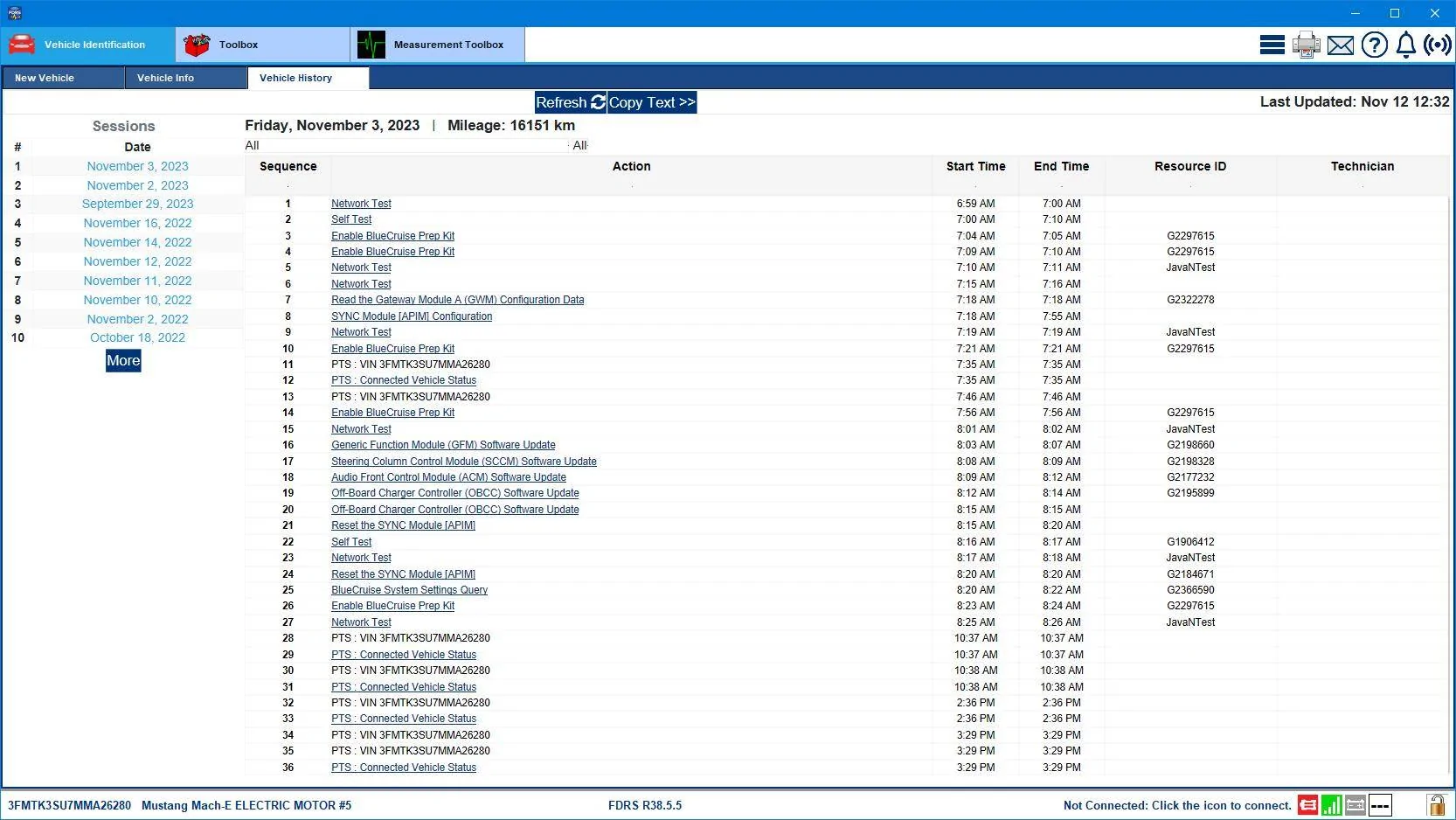Click the green waveform Measurement Toolbox icon
Image resolution: width=1456 pixels, height=820 pixels.
pyautogui.click(x=371, y=45)
